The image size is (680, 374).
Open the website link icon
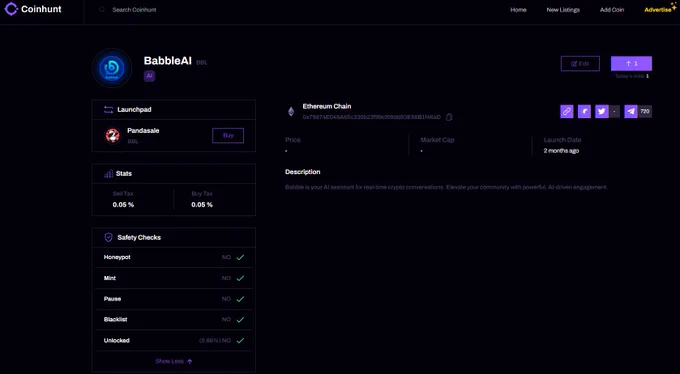566,112
